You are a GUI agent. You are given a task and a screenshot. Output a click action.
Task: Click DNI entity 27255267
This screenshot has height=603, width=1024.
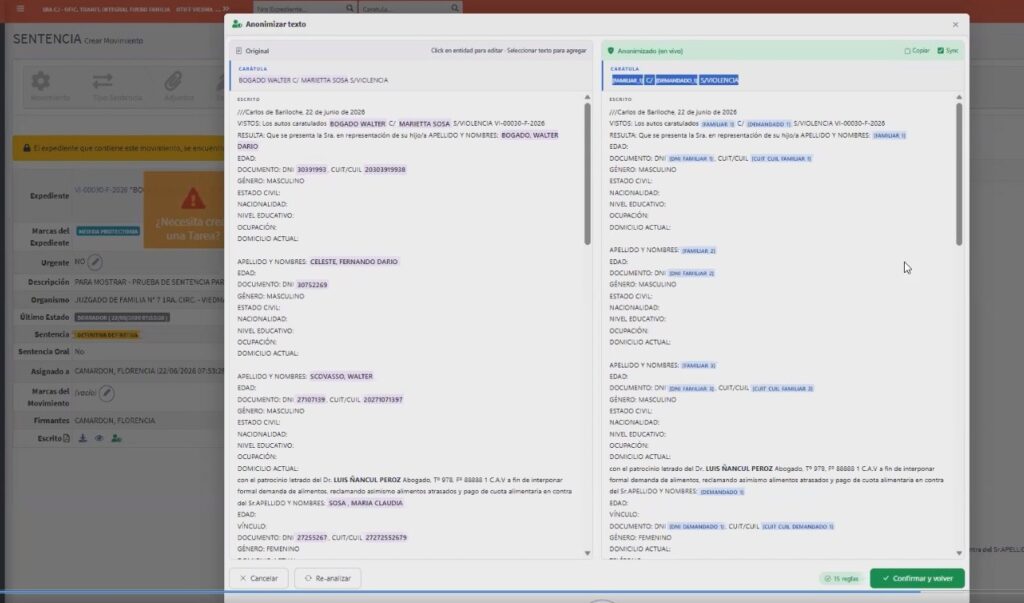click(x=312, y=538)
